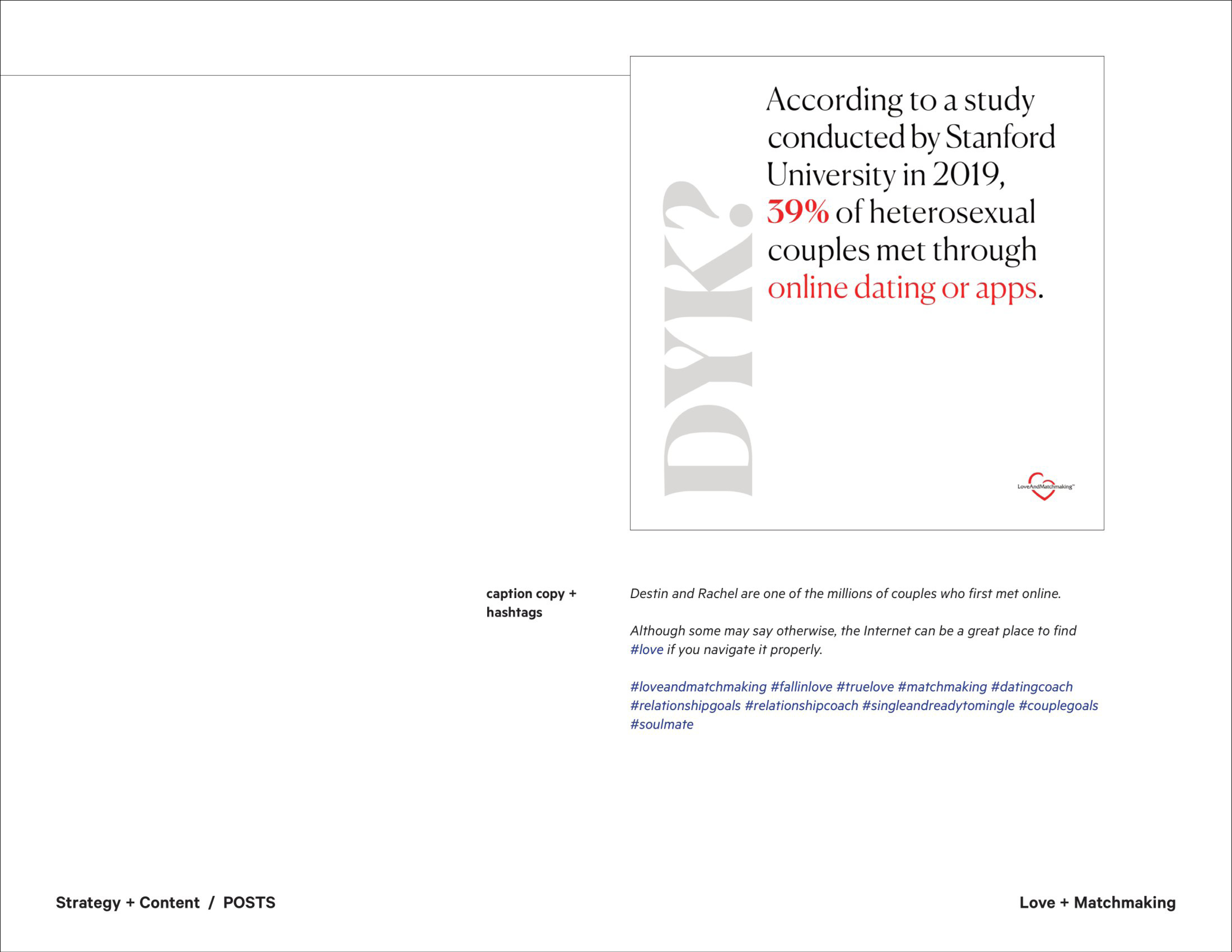Open the #loveandmatchmaking hashtag link

698,687
